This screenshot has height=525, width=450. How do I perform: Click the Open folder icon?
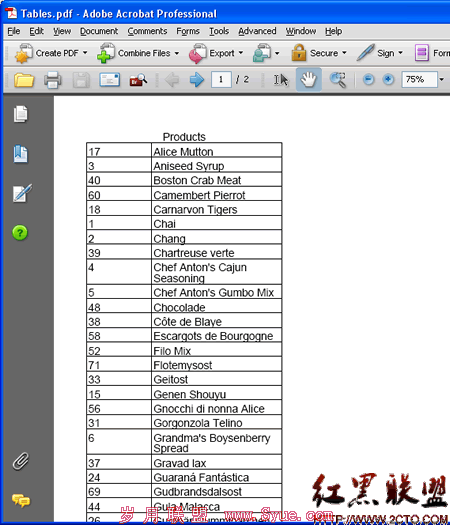[24, 80]
